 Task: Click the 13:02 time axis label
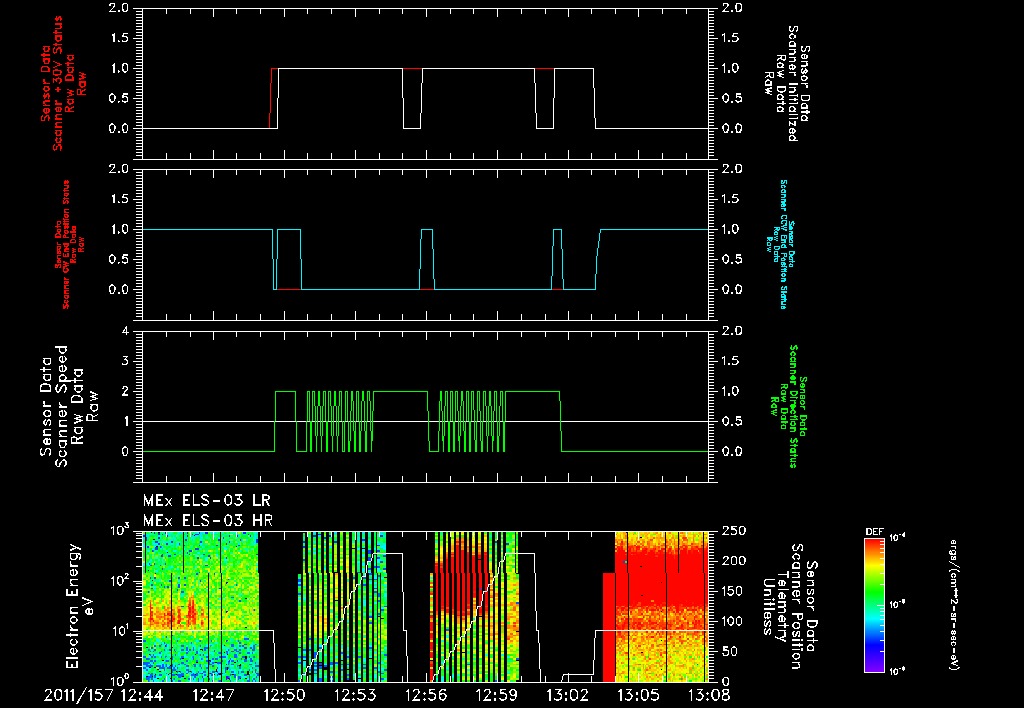point(568,696)
